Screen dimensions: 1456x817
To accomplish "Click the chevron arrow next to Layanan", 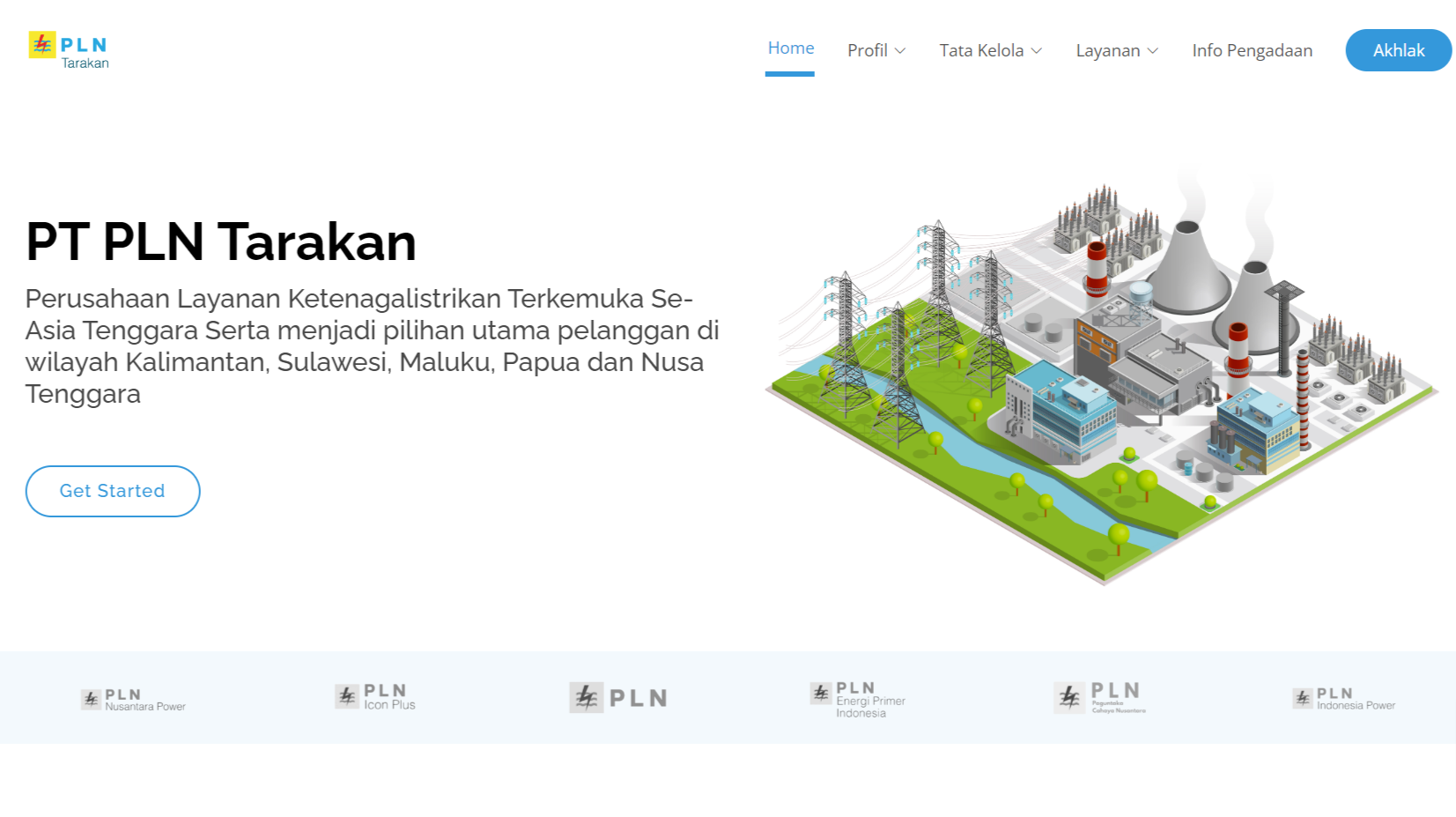I will [1153, 51].
